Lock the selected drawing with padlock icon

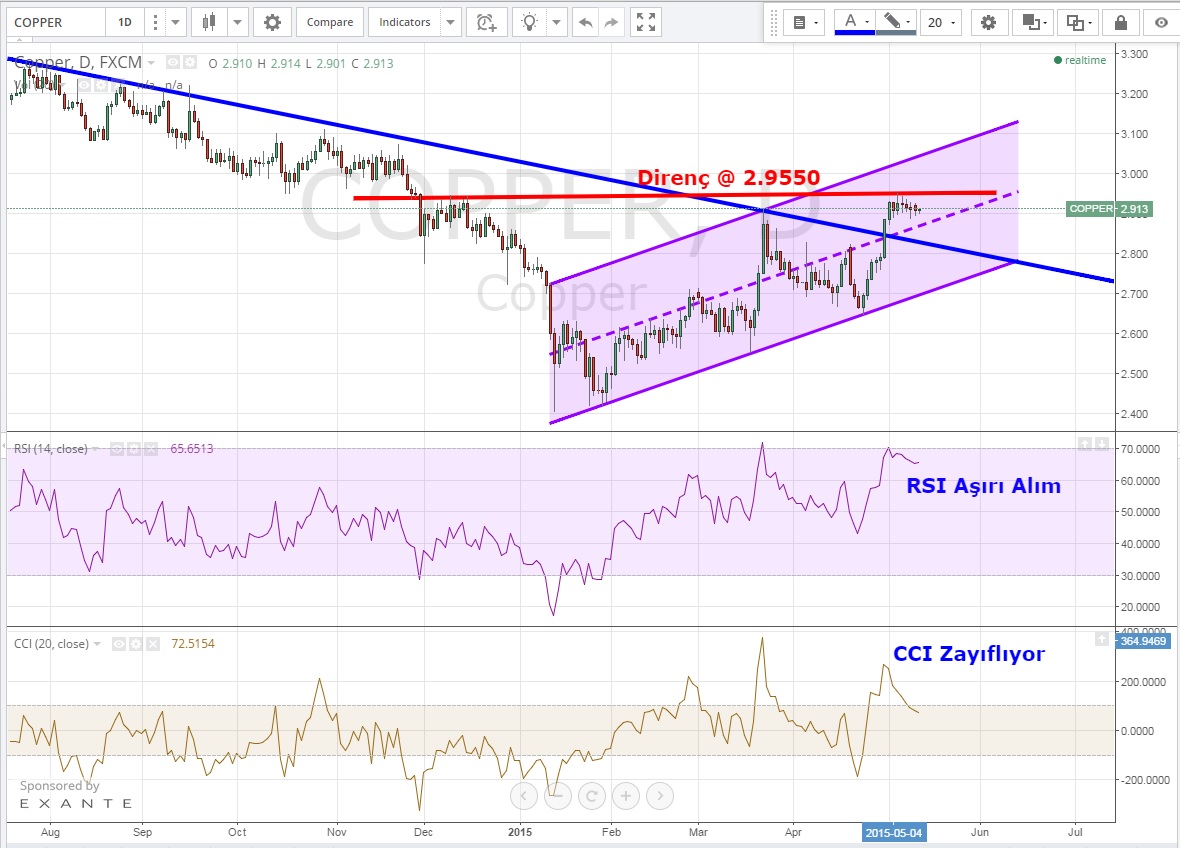(x=1120, y=22)
